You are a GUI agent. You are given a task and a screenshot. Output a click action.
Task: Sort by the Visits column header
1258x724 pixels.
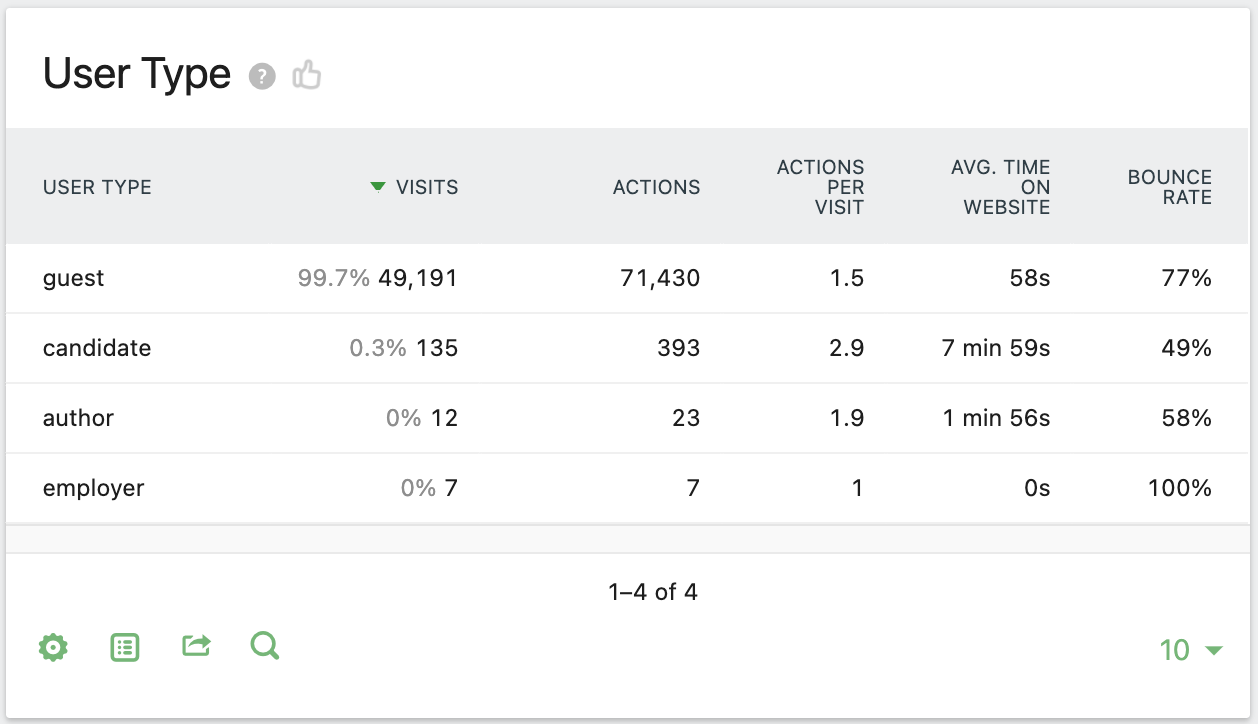point(427,187)
